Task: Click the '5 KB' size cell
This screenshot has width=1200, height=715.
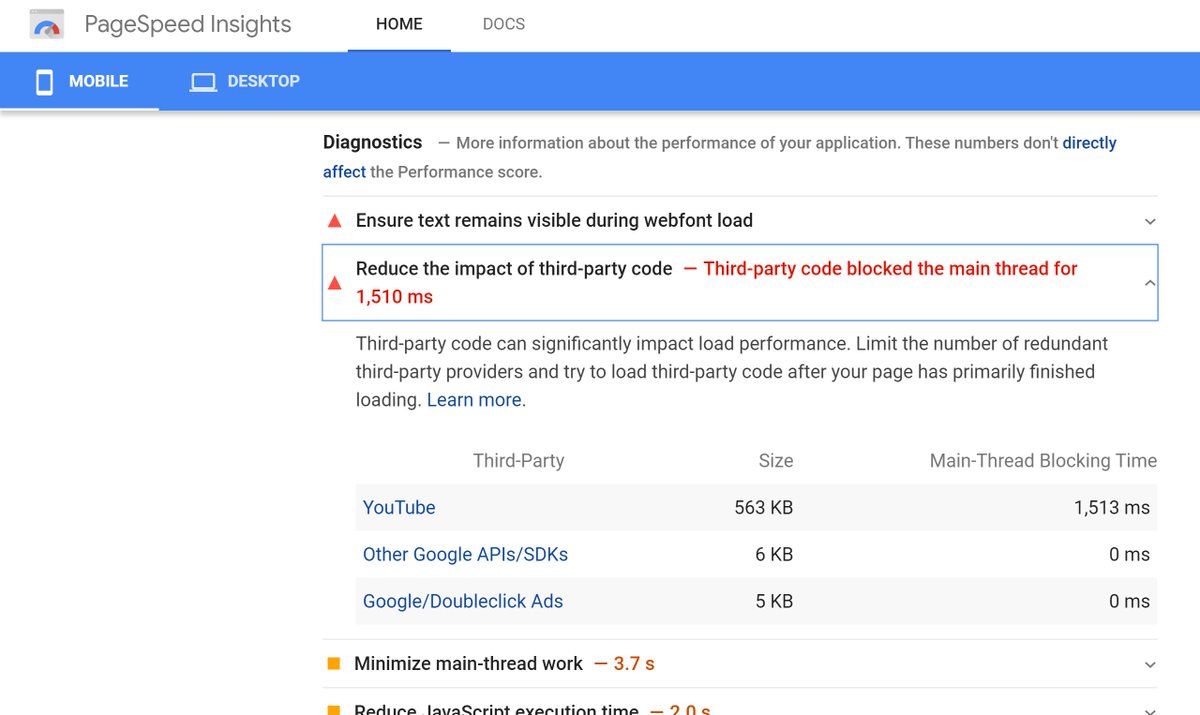Action: coord(774,601)
